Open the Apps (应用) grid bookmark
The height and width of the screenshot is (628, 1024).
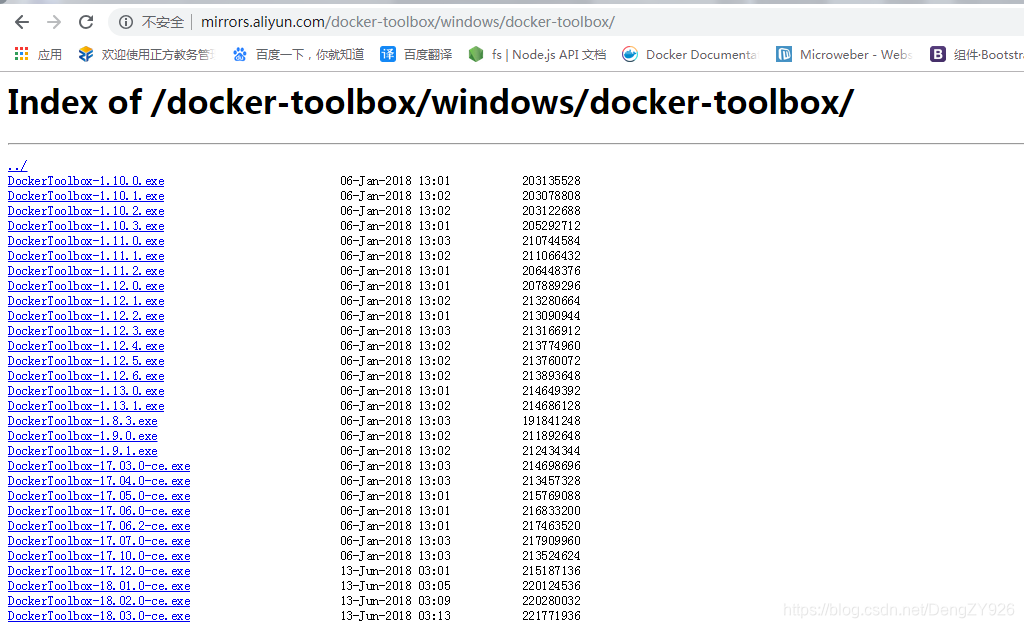pyautogui.click(x=38, y=54)
